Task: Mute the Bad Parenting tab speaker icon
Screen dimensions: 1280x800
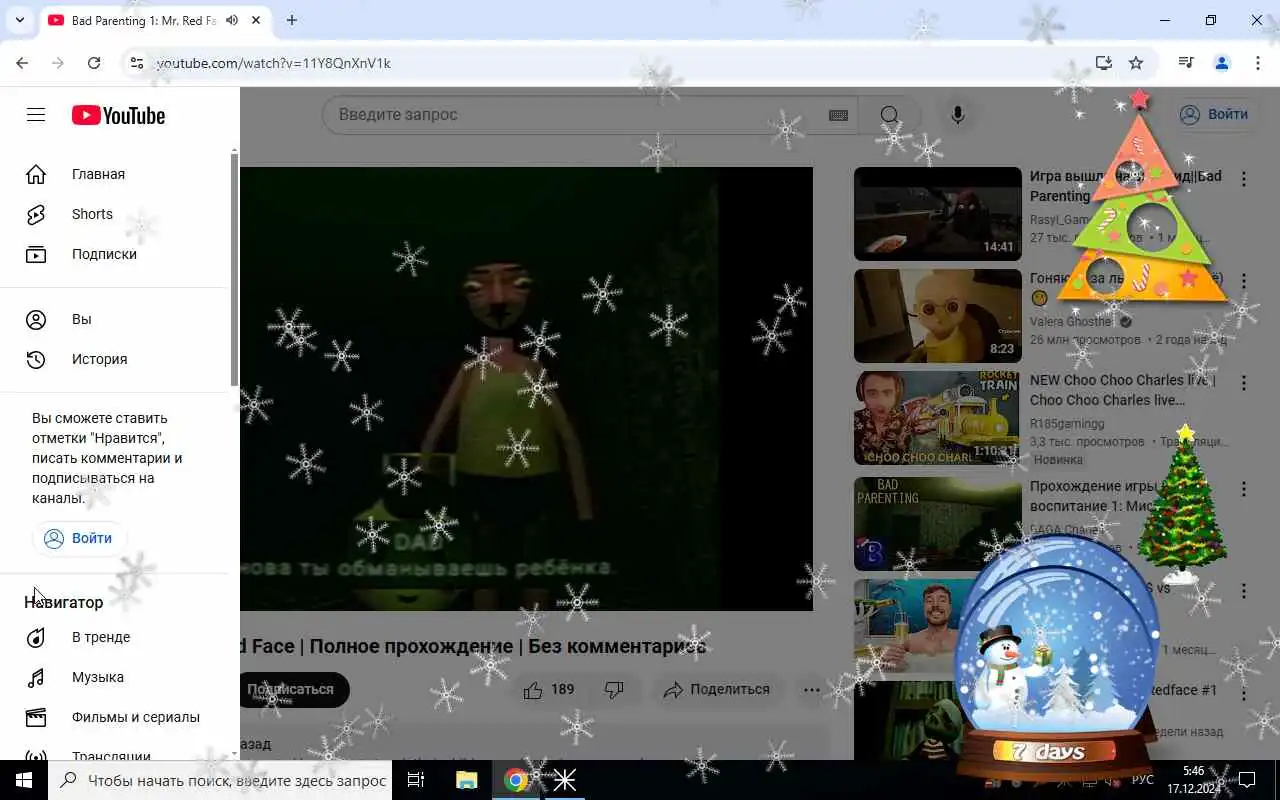Action: pos(232,20)
